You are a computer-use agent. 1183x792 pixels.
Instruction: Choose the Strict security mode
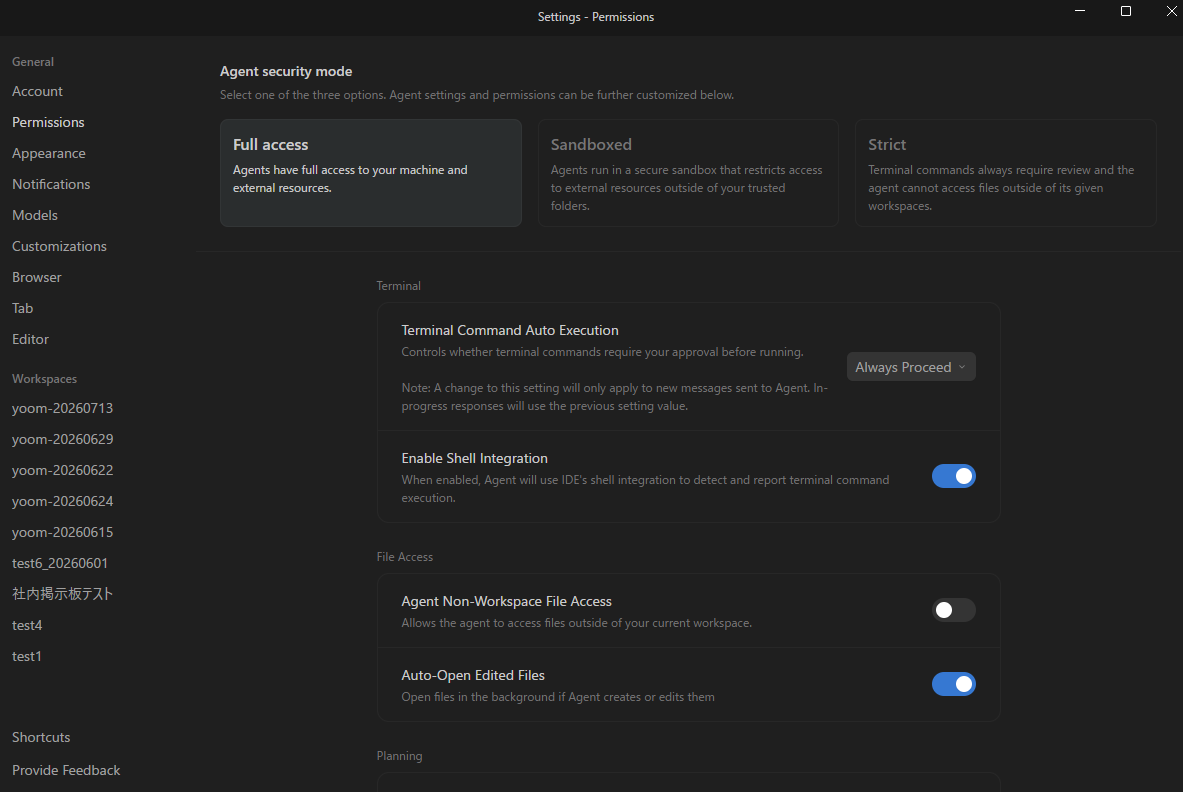(1006, 173)
